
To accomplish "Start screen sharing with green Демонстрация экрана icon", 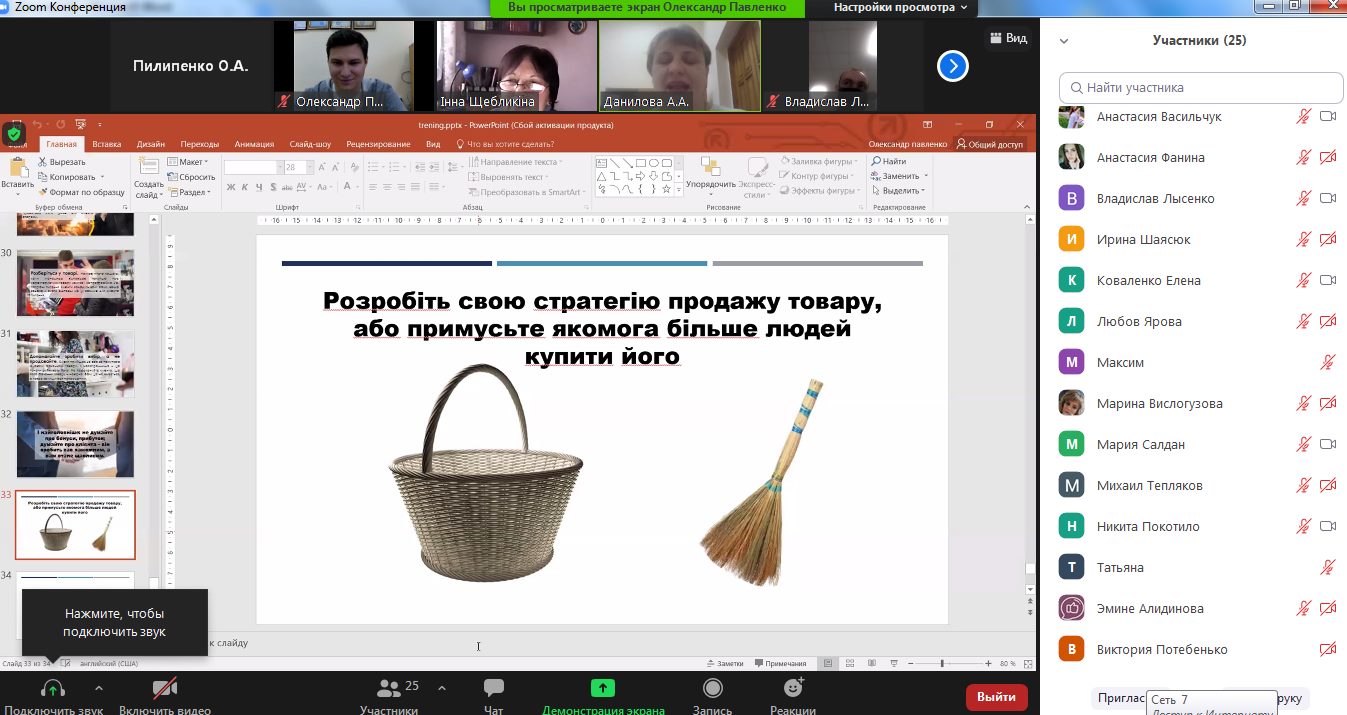I will pyautogui.click(x=602, y=689).
